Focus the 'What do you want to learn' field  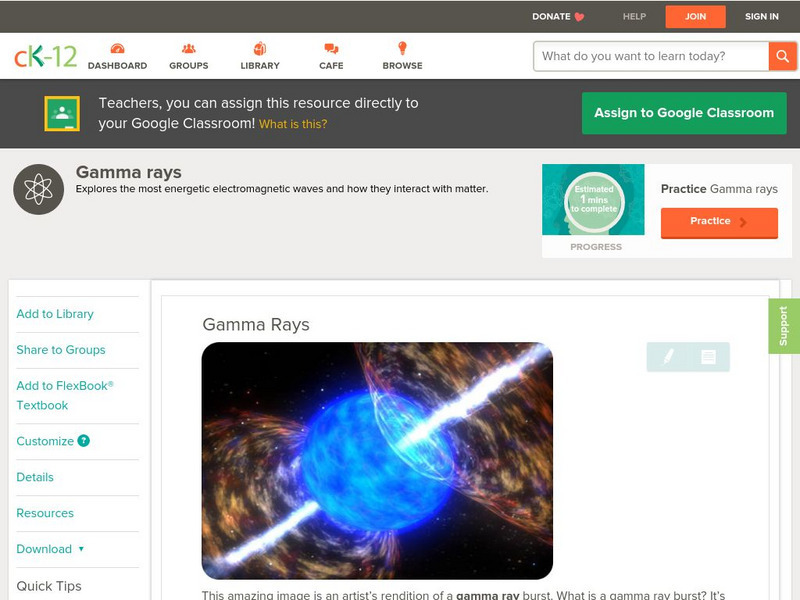[x=651, y=56]
